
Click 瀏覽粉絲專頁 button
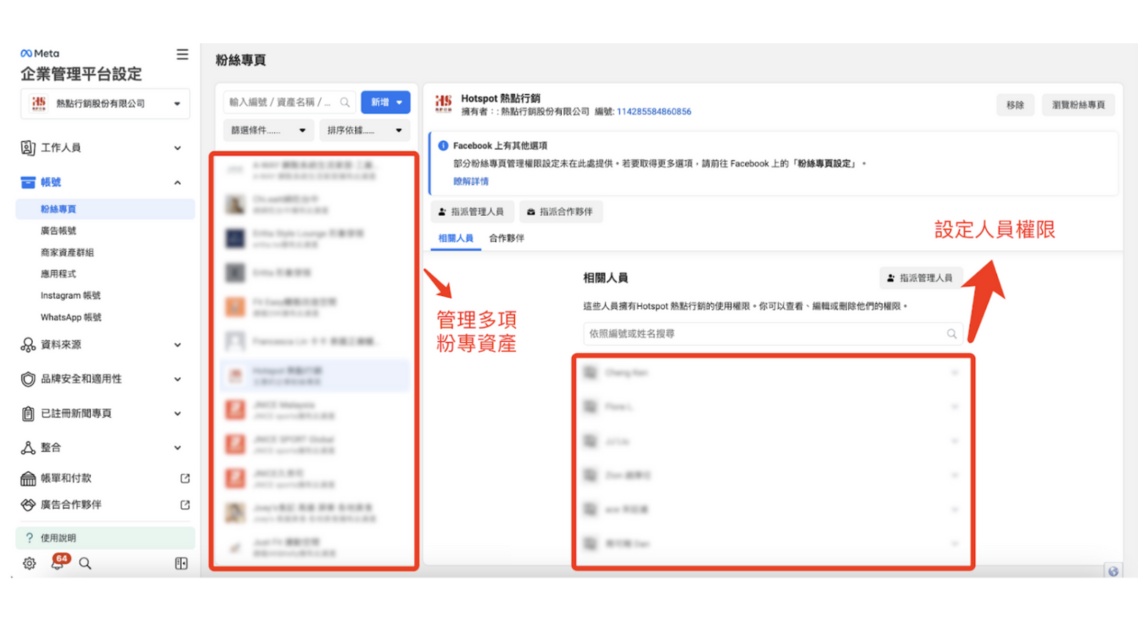[x=1078, y=105]
